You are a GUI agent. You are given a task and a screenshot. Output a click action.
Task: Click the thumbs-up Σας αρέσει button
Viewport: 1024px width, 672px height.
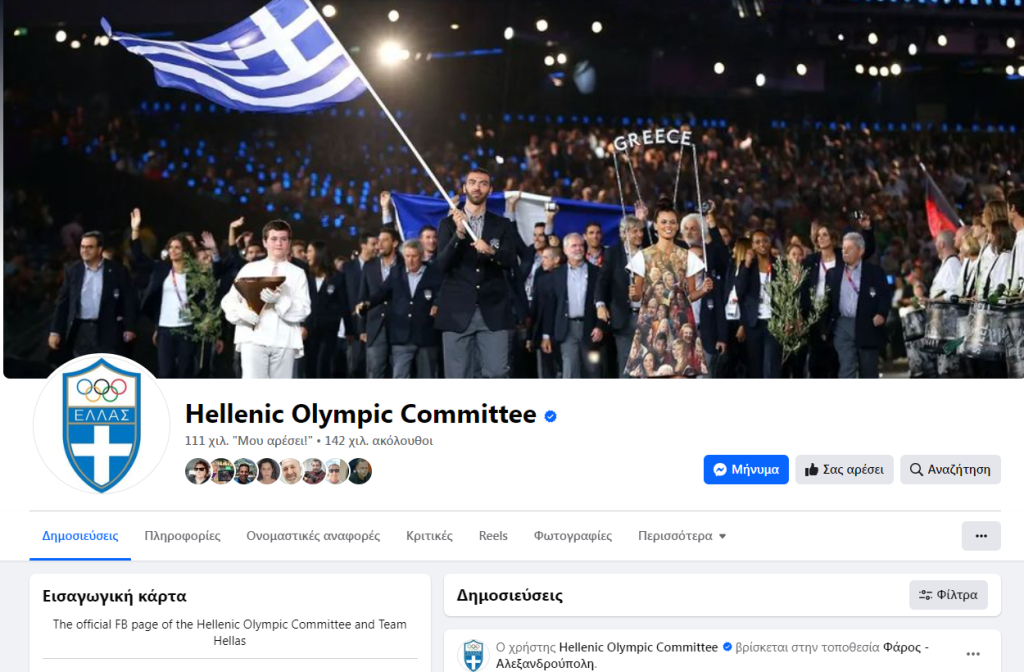tap(844, 470)
